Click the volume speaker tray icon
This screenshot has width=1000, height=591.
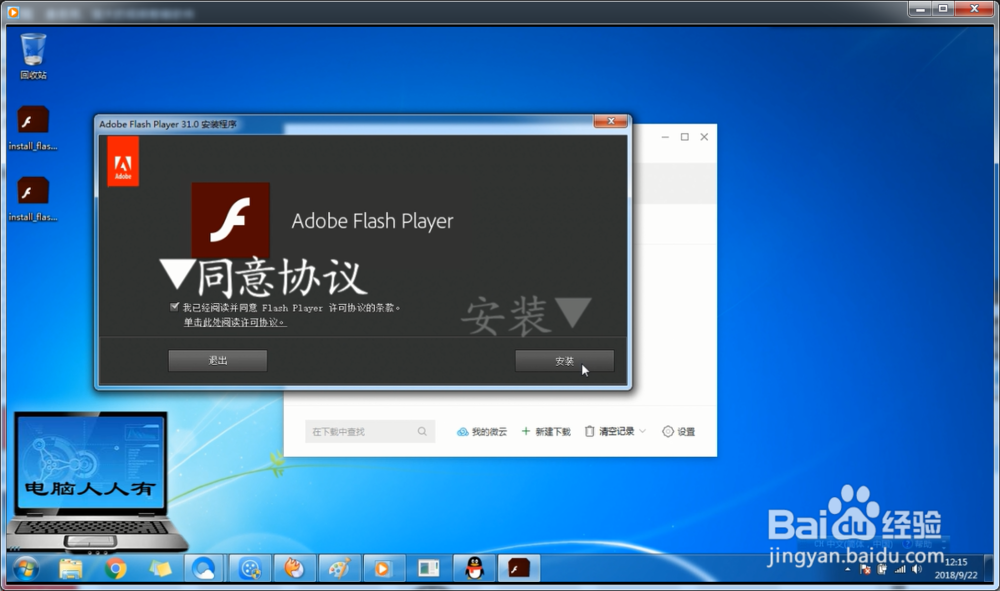pos(917,569)
